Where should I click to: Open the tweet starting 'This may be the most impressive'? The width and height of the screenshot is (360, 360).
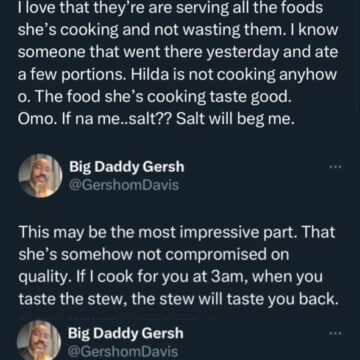pos(177,266)
